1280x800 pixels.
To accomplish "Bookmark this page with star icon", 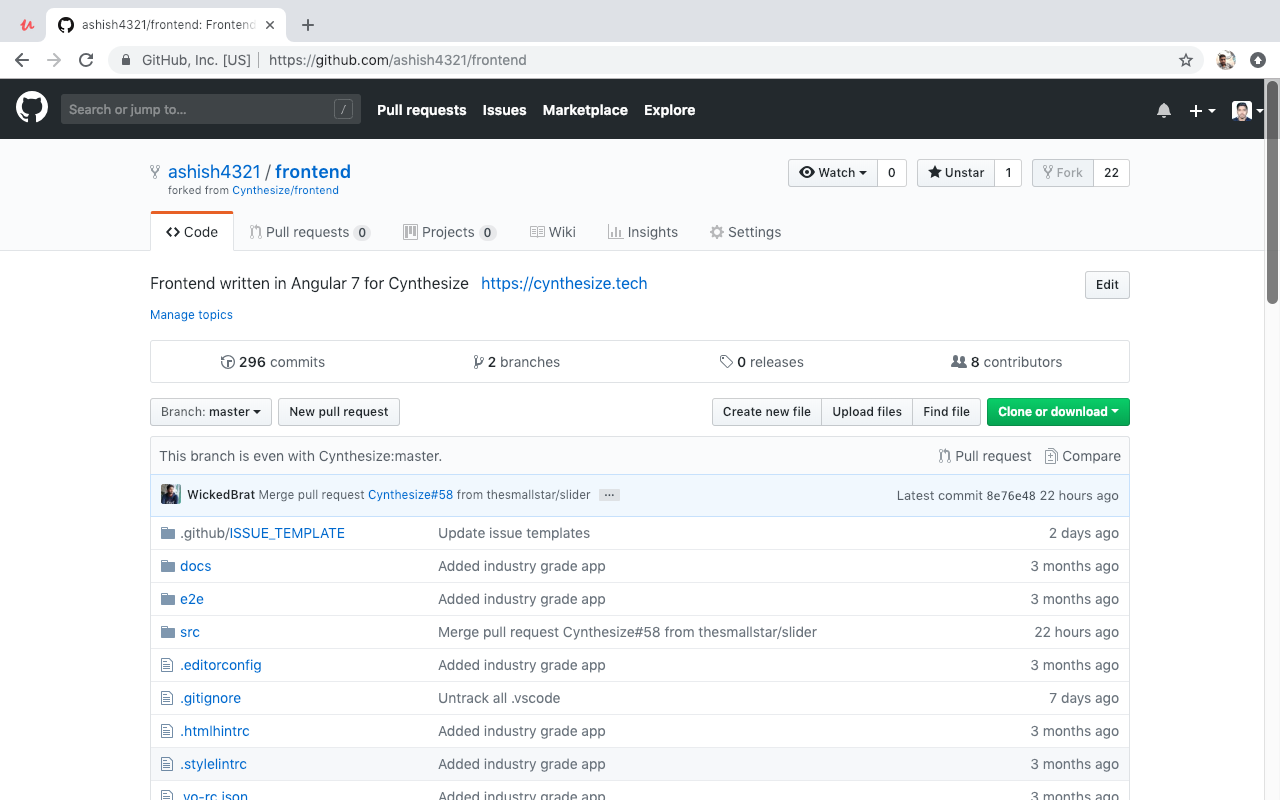I will (x=1186, y=60).
